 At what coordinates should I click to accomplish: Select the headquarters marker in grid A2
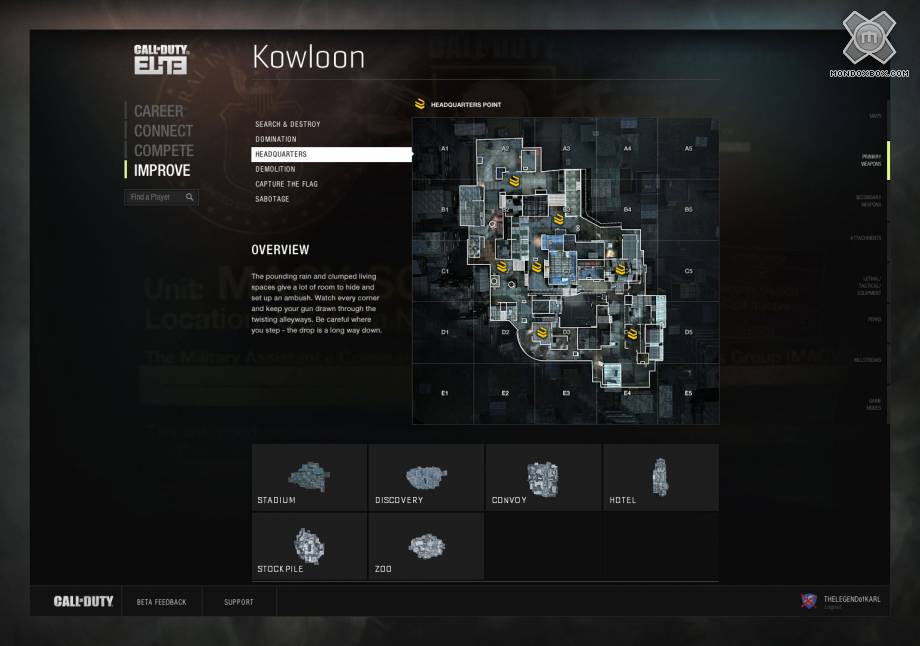coord(514,181)
